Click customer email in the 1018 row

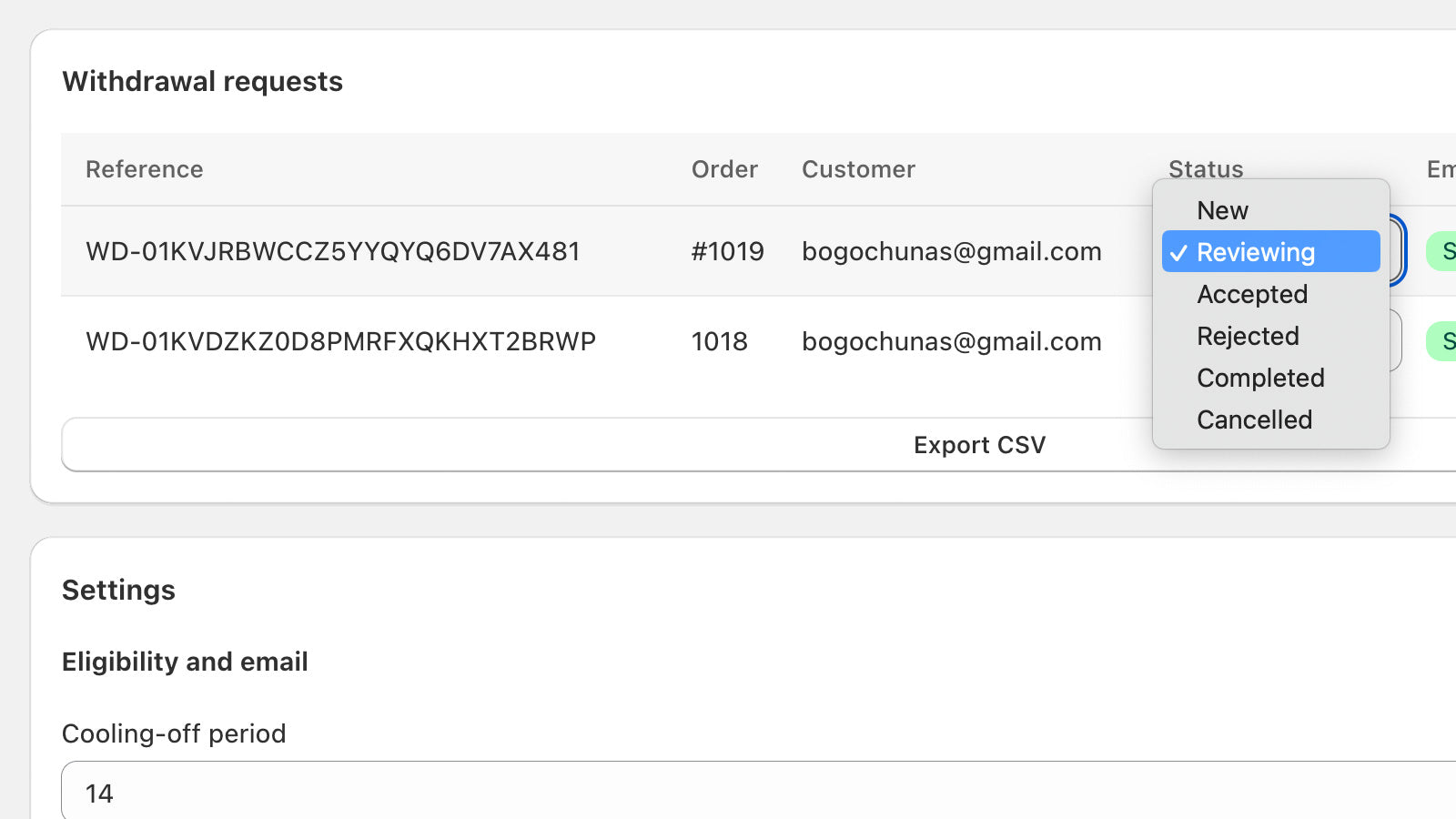952,341
